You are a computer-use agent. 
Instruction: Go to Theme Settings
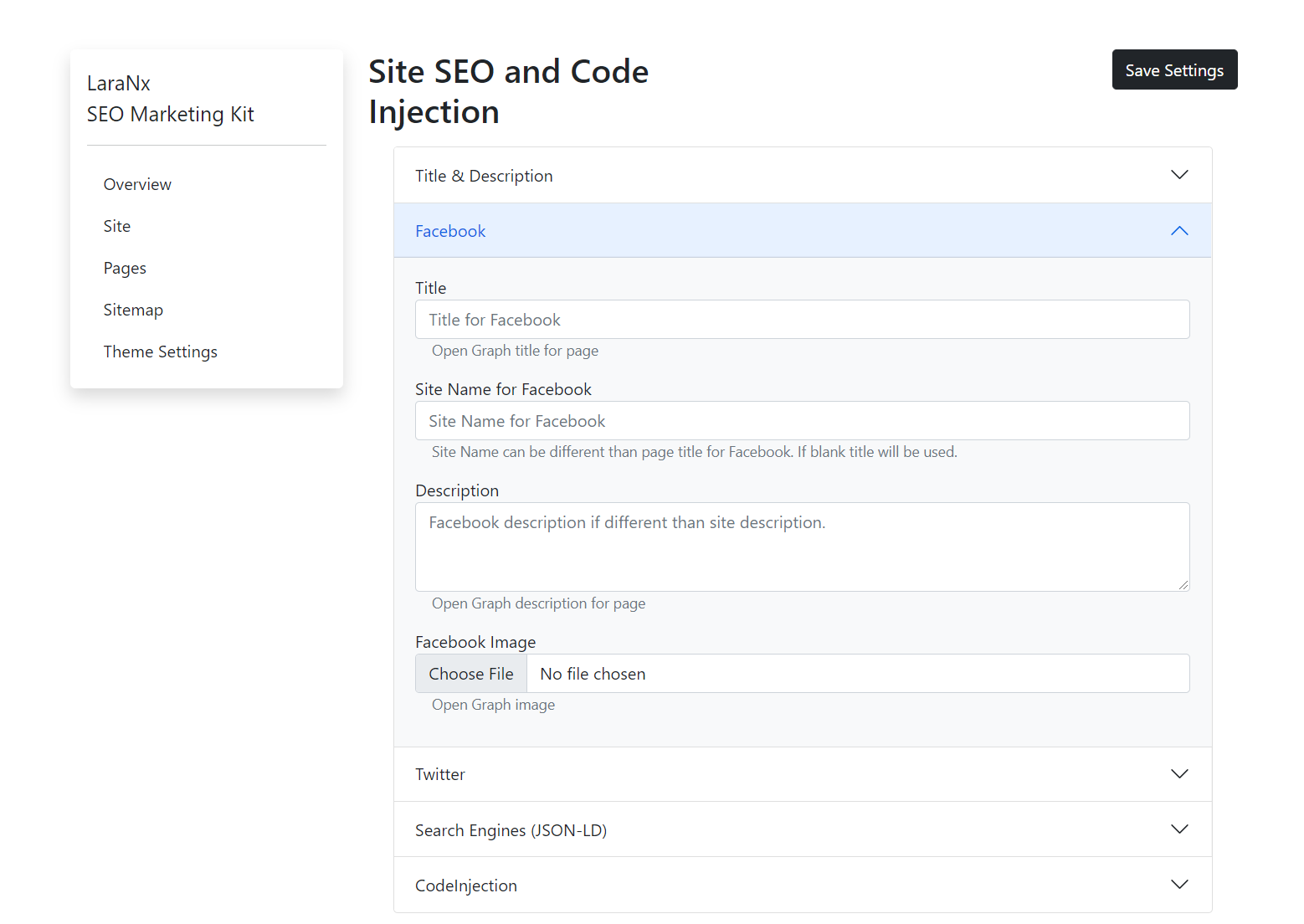pos(160,352)
